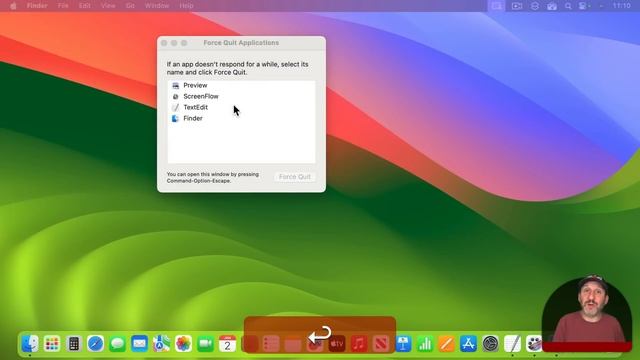Open the Go menu

tap(130, 6)
